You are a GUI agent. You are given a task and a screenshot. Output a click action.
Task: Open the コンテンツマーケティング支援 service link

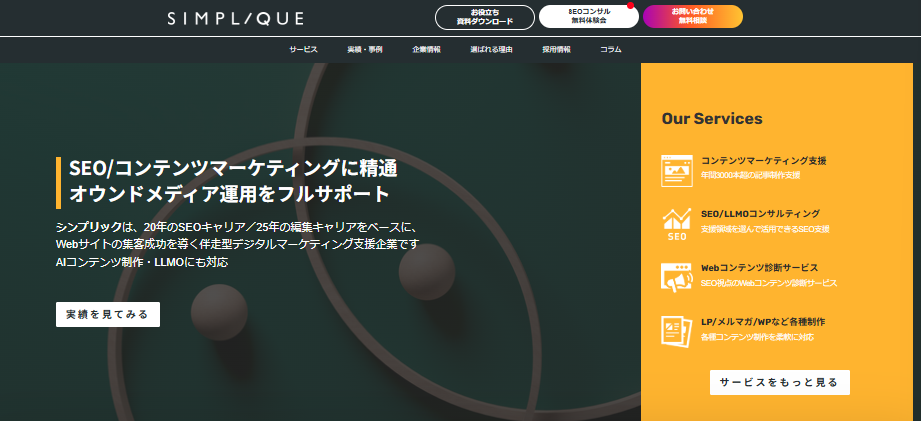tap(763, 160)
